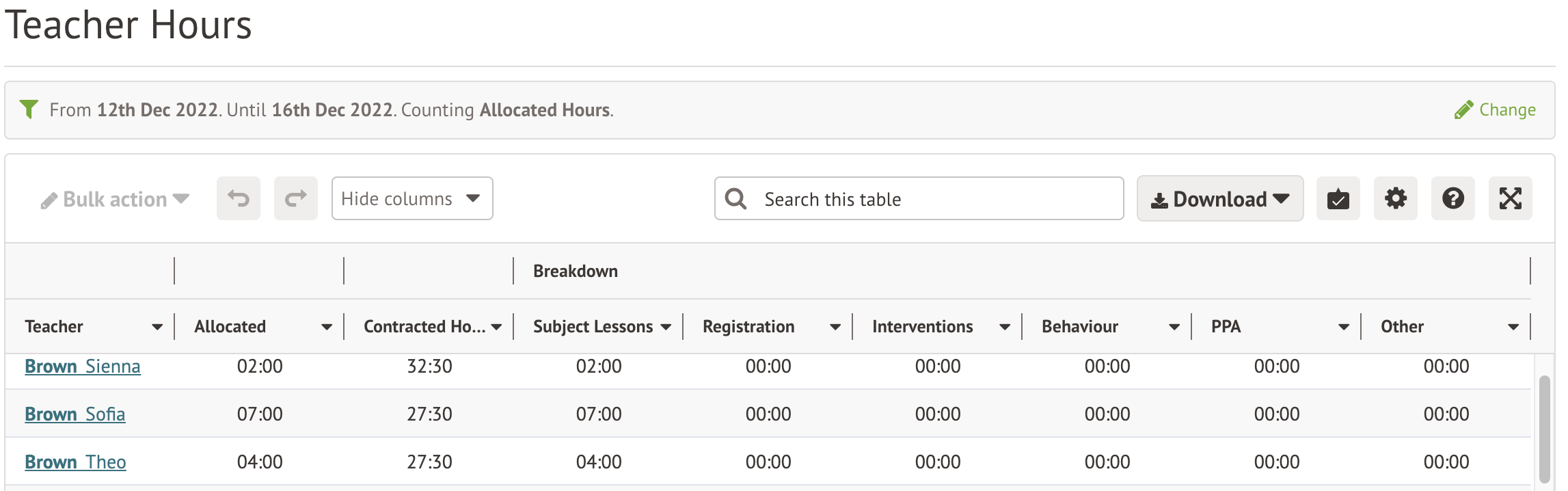
Task: Open the Bulk action dropdown
Action: tap(115, 199)
